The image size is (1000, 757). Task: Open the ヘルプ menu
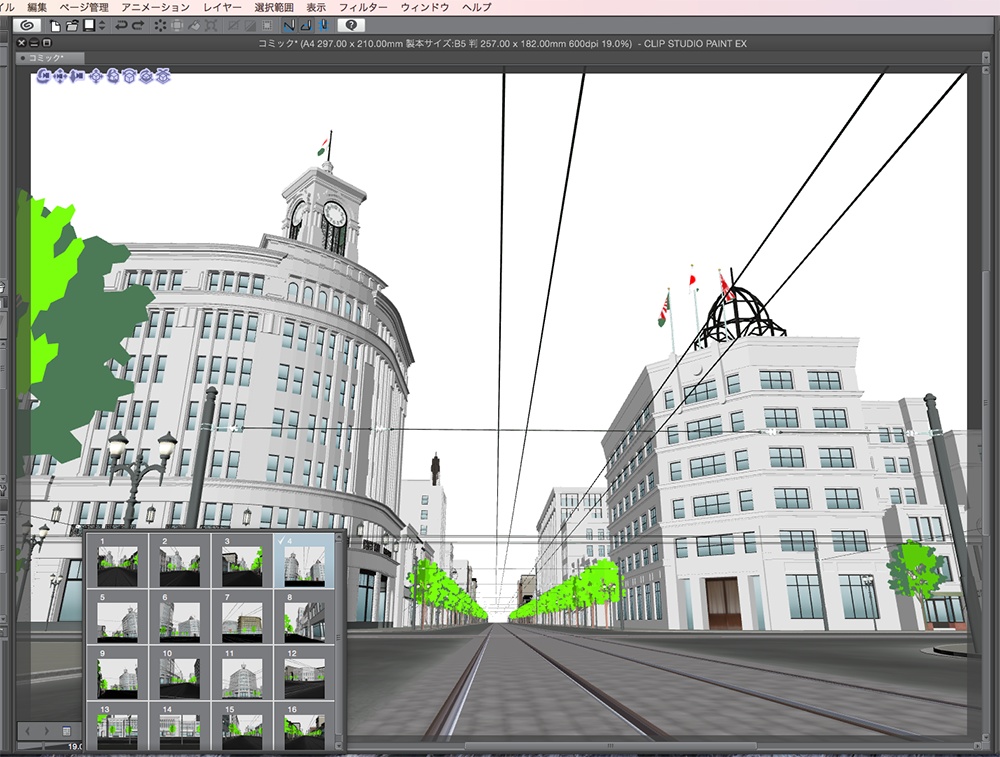coord(476,7)
